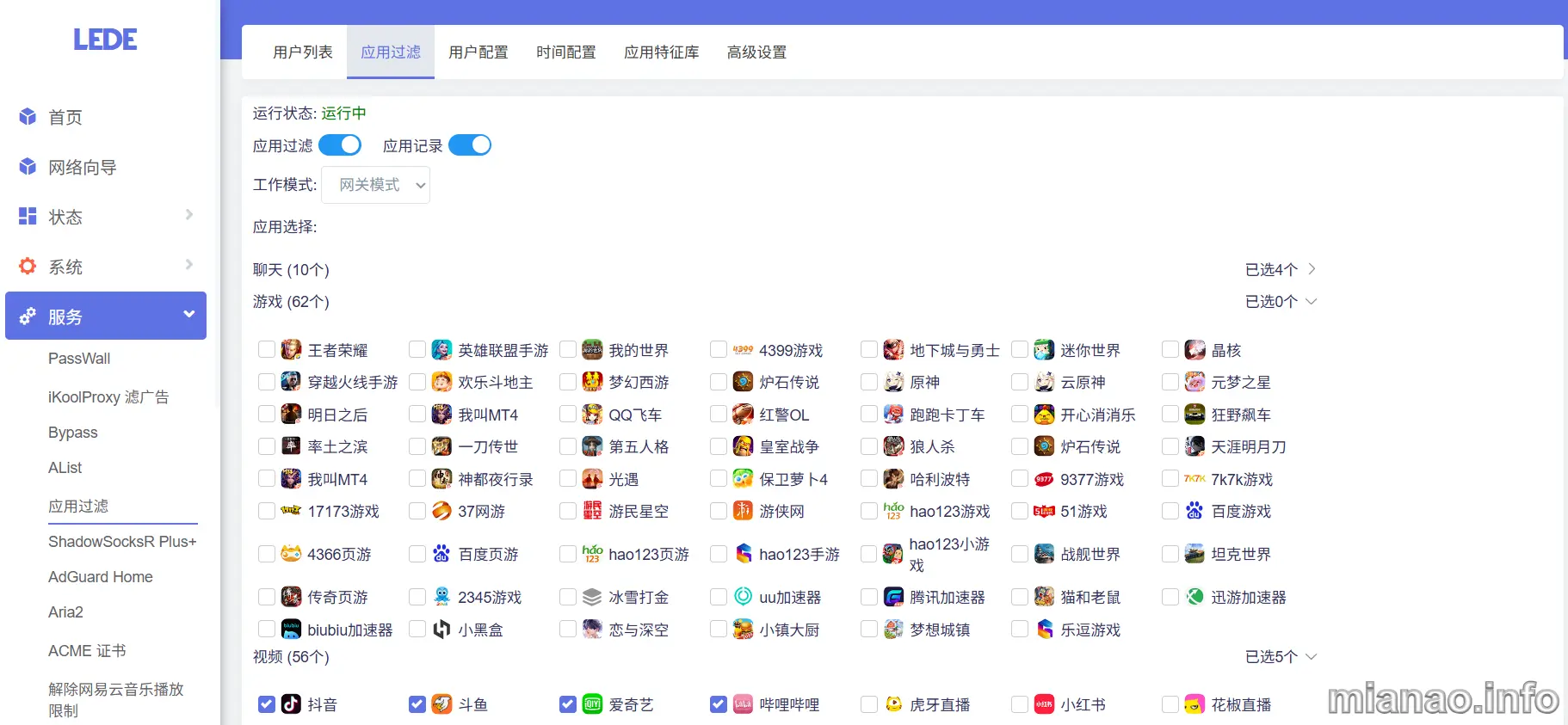
Task: Click the 我的世界 app icon
Action: (x=592, y=350)
